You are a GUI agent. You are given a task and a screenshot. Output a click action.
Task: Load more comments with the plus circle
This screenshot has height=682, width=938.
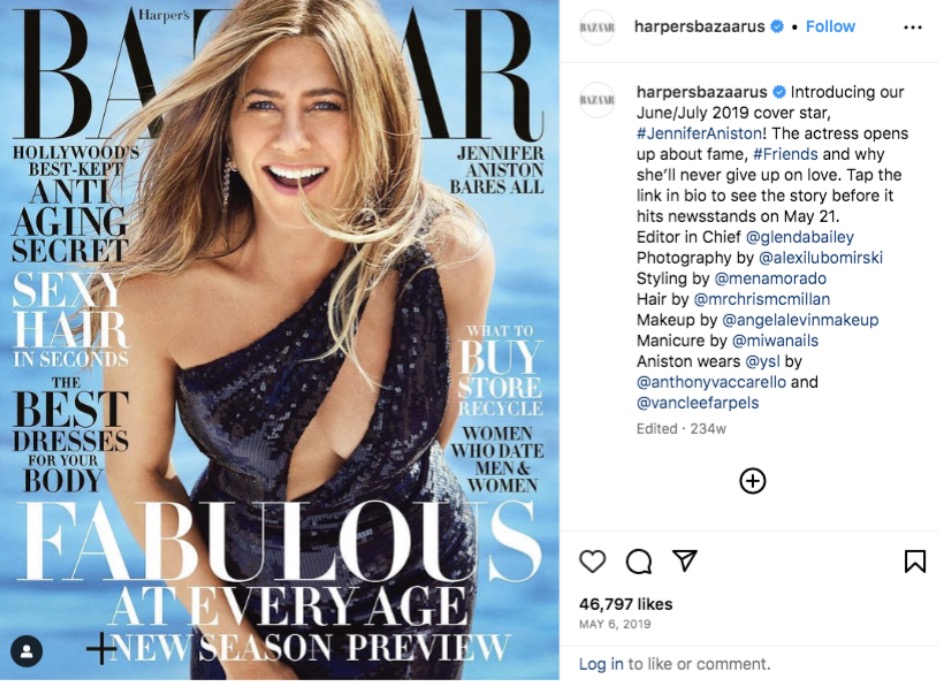(753, 481)
